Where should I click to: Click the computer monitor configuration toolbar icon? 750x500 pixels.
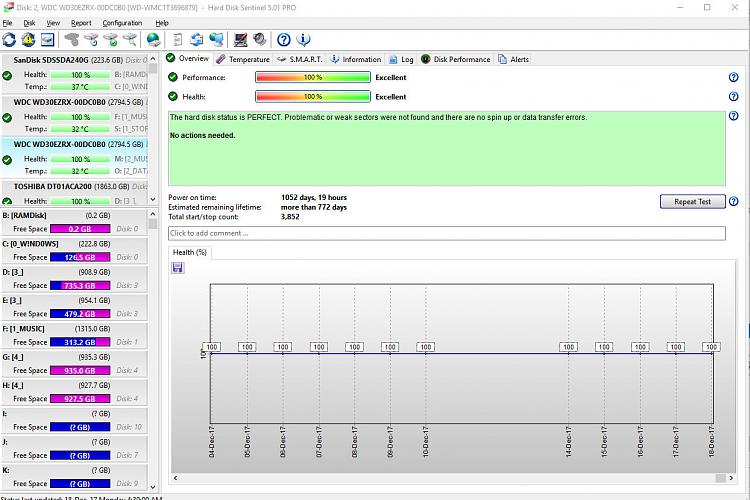pos(240,40)
